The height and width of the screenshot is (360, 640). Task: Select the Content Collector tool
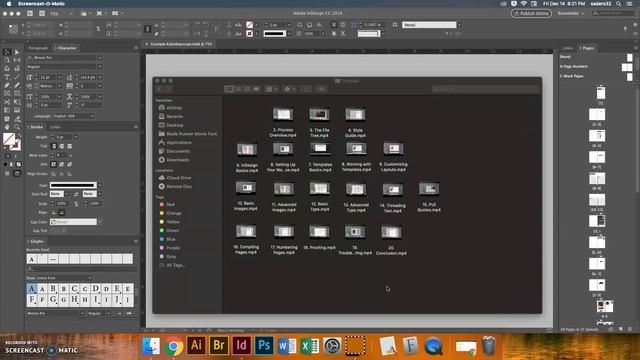[x=7, y=69]
